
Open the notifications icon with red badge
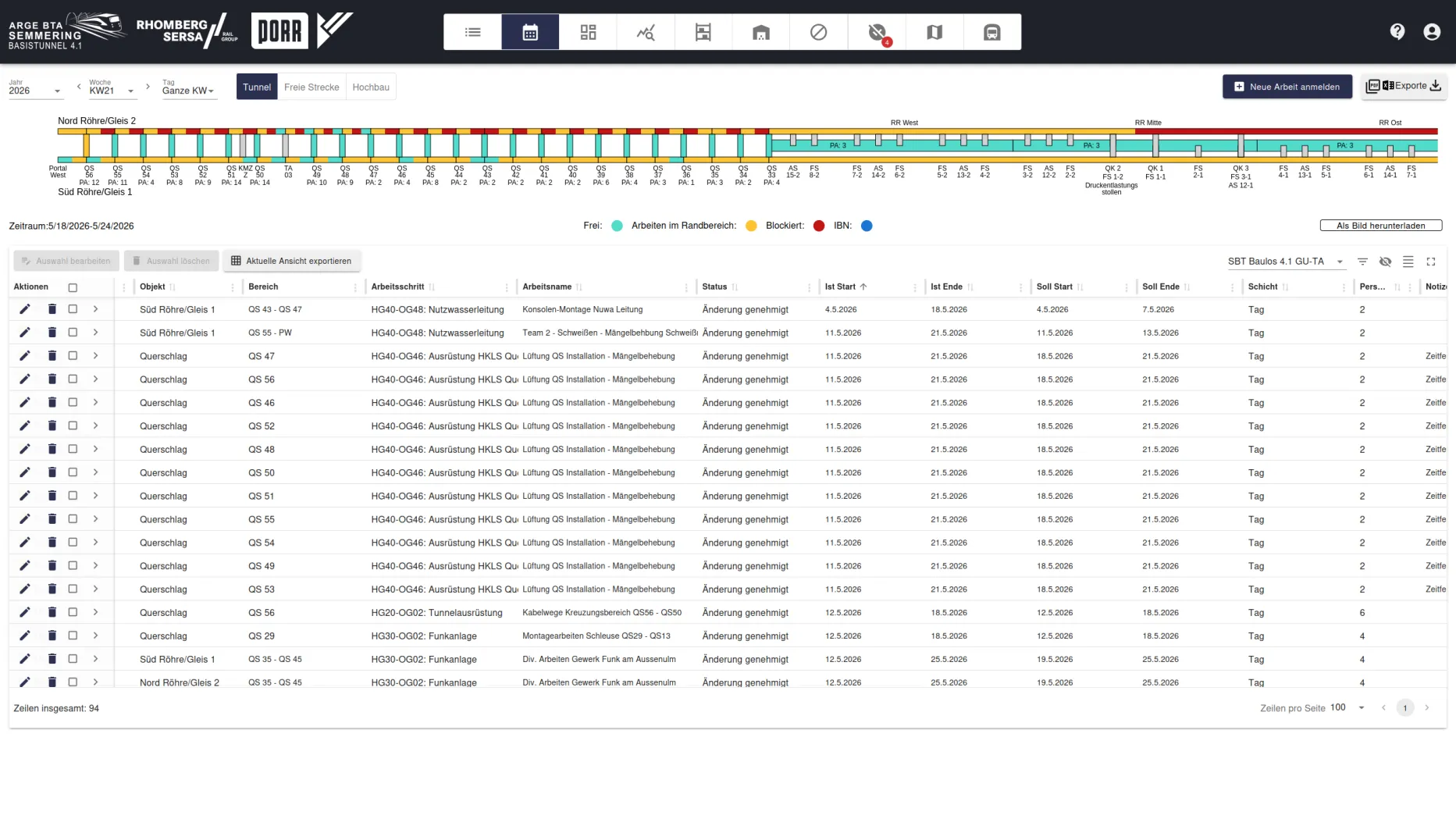click(878, 32)
